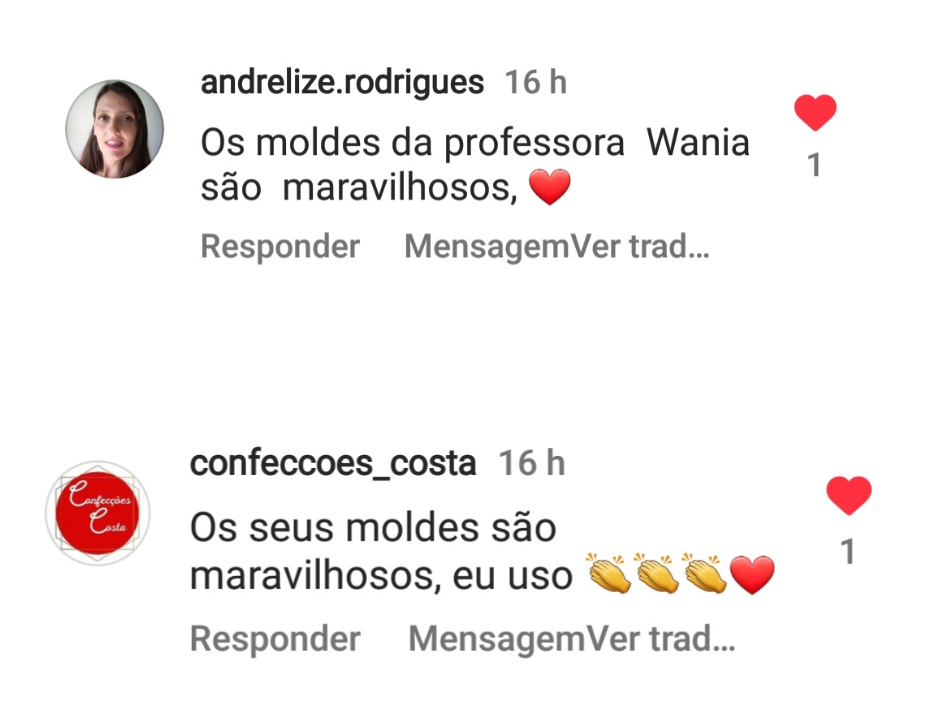Tap the first clapping hands emoji
This screenshot has width=932, height=720.
609,573
